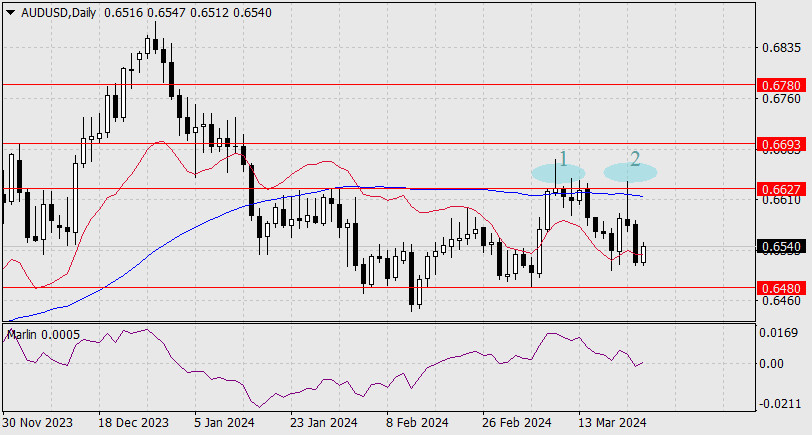Click the 30 Nov 2023 date label
The width and height of the screenshot is (812, 435).
(37, 423)
